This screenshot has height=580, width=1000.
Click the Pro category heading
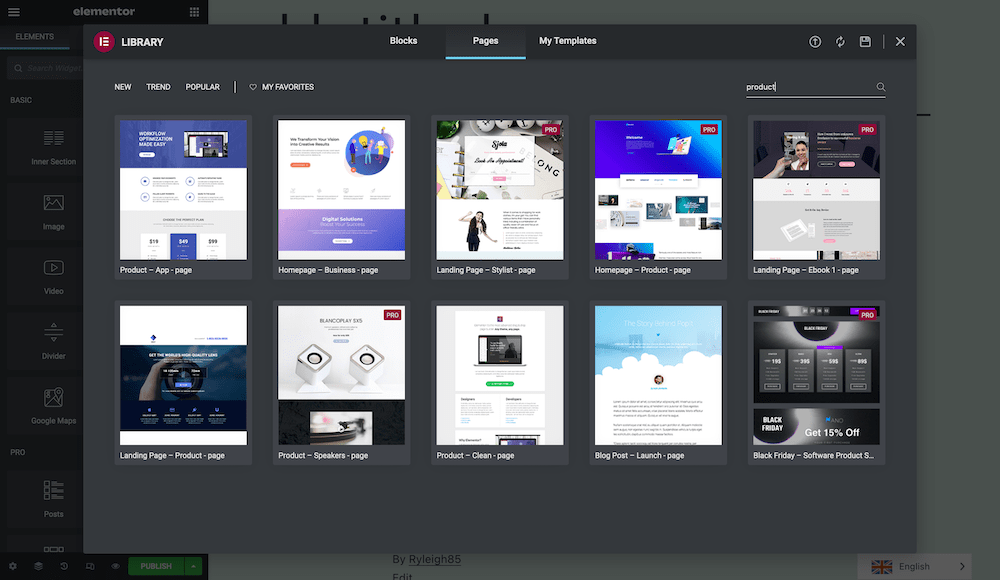18,452
